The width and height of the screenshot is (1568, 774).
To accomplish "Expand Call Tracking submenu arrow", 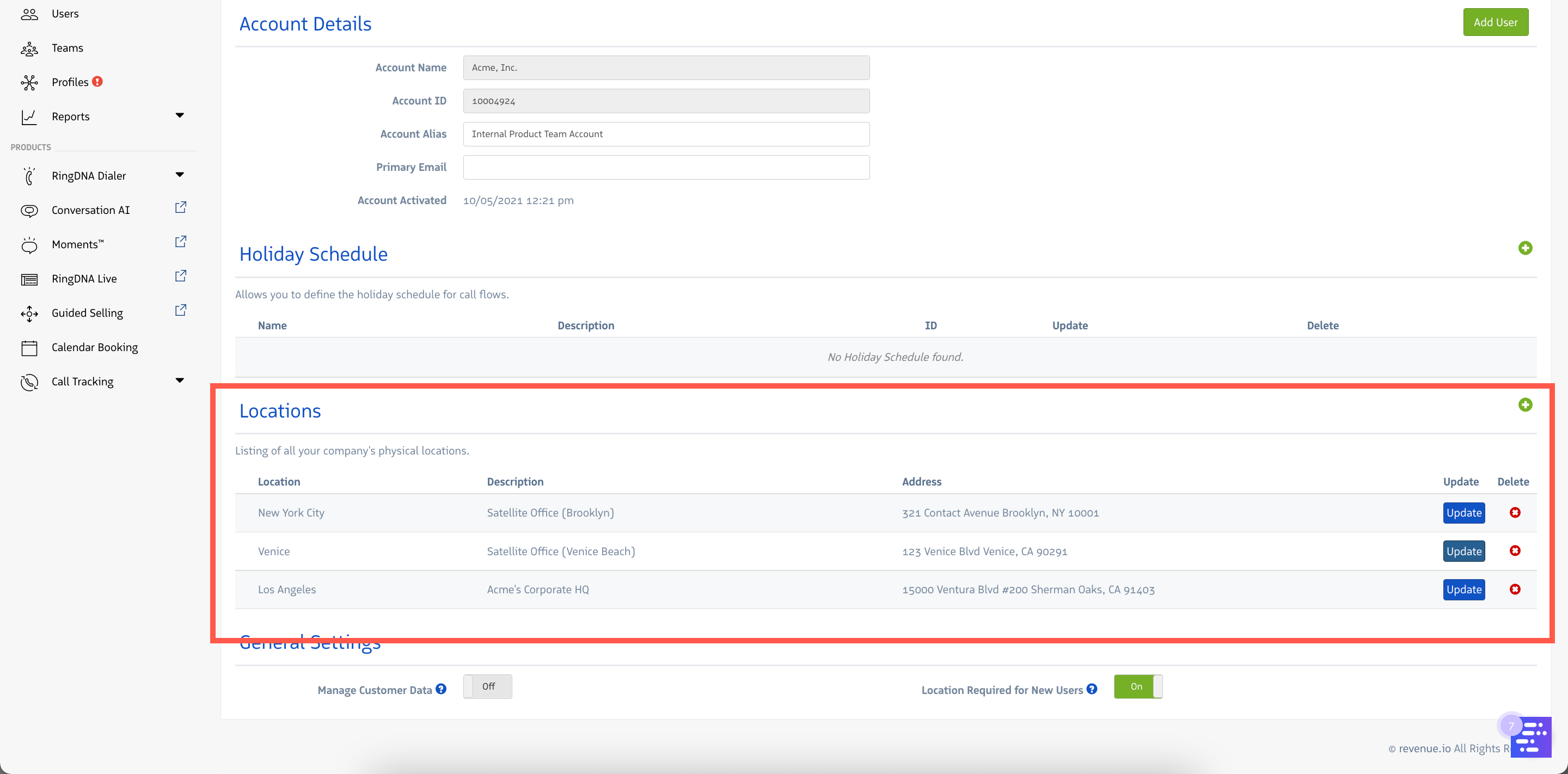I will (x=180, y=380).
